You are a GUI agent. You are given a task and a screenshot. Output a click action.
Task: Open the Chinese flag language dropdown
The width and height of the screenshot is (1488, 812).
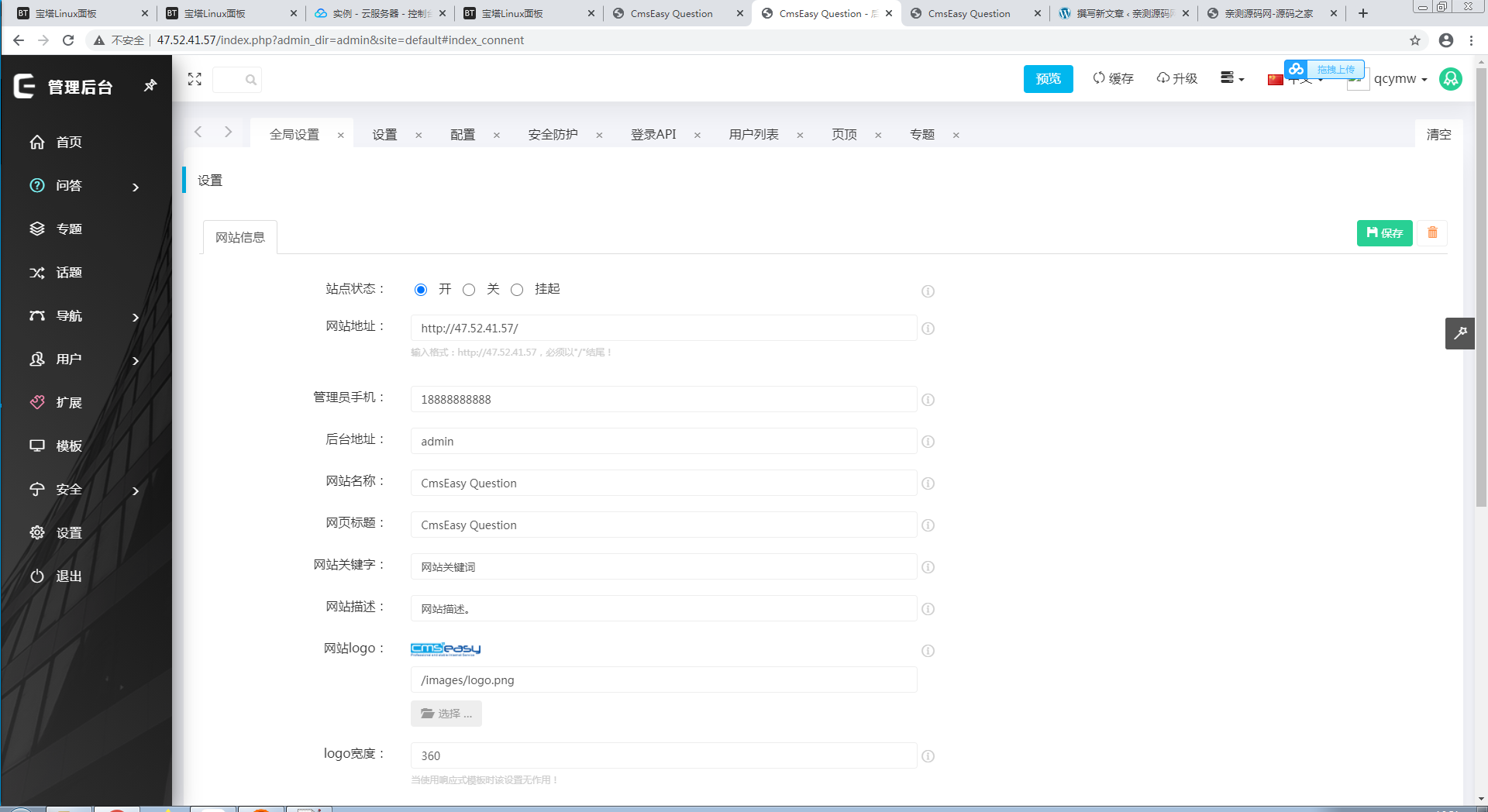[x=1295, y=79]
